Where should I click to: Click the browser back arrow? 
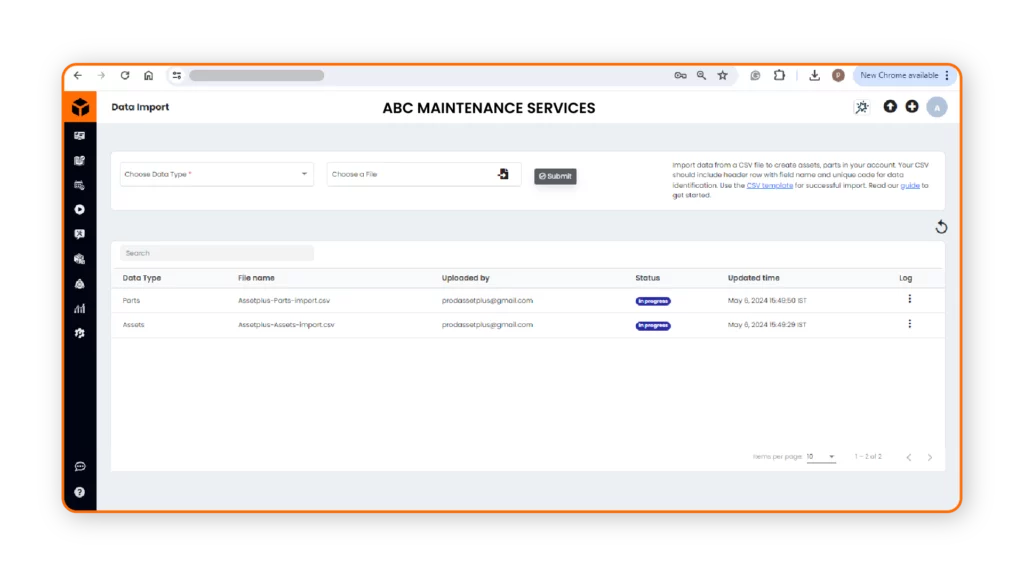coord(78,75)
